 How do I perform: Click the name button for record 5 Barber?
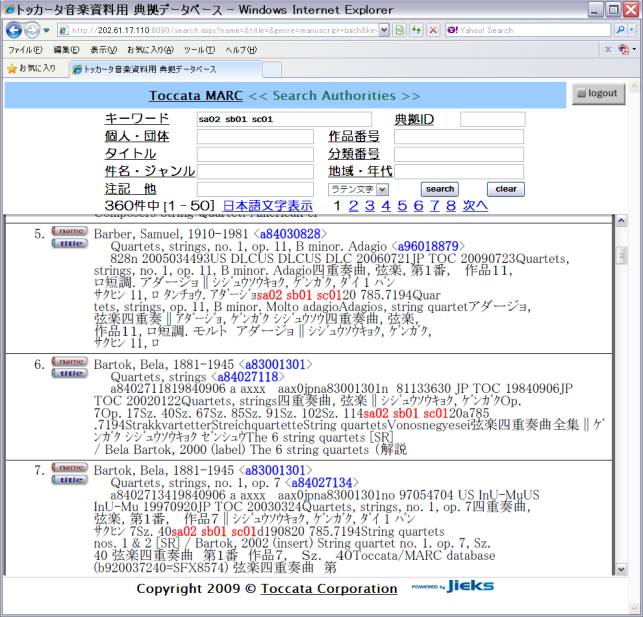(69, 231)
